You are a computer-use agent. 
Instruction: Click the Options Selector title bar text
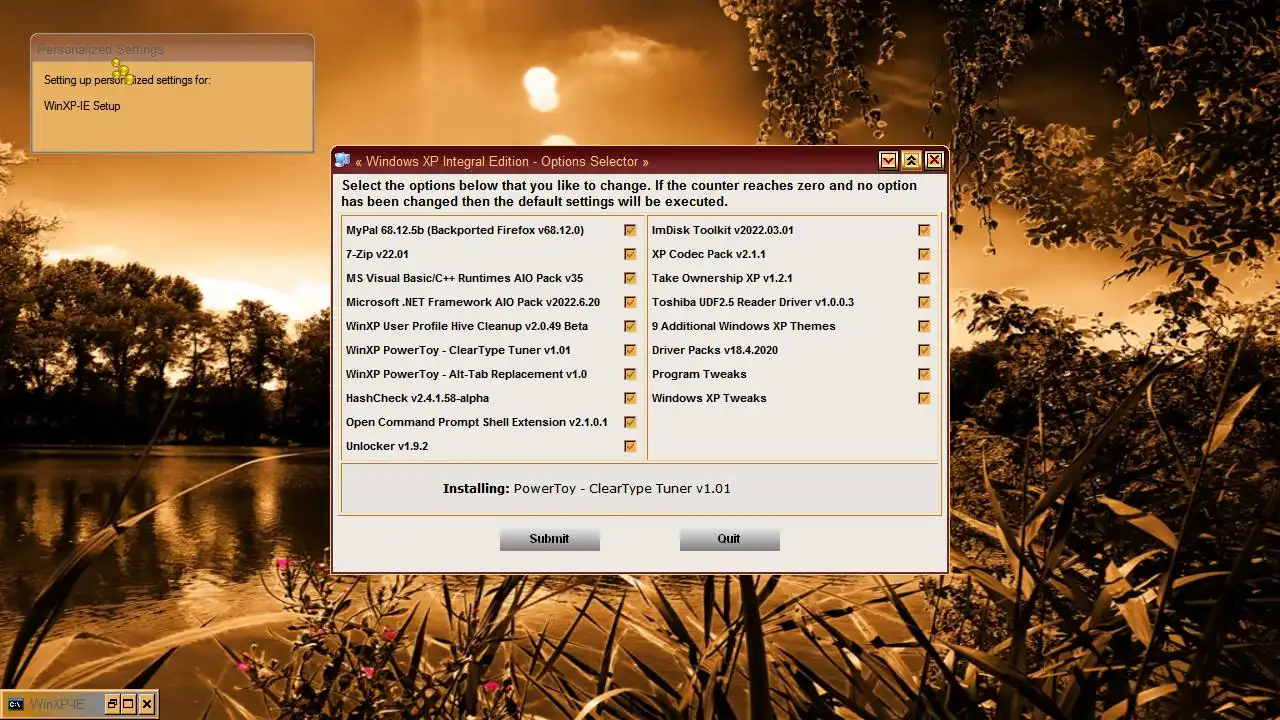[x=502, y=161]
